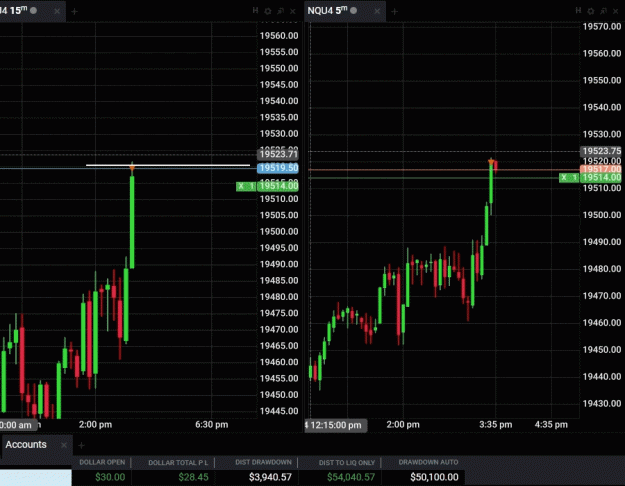Click the 6:30 pm time axis label

click(x=212, y=425)
